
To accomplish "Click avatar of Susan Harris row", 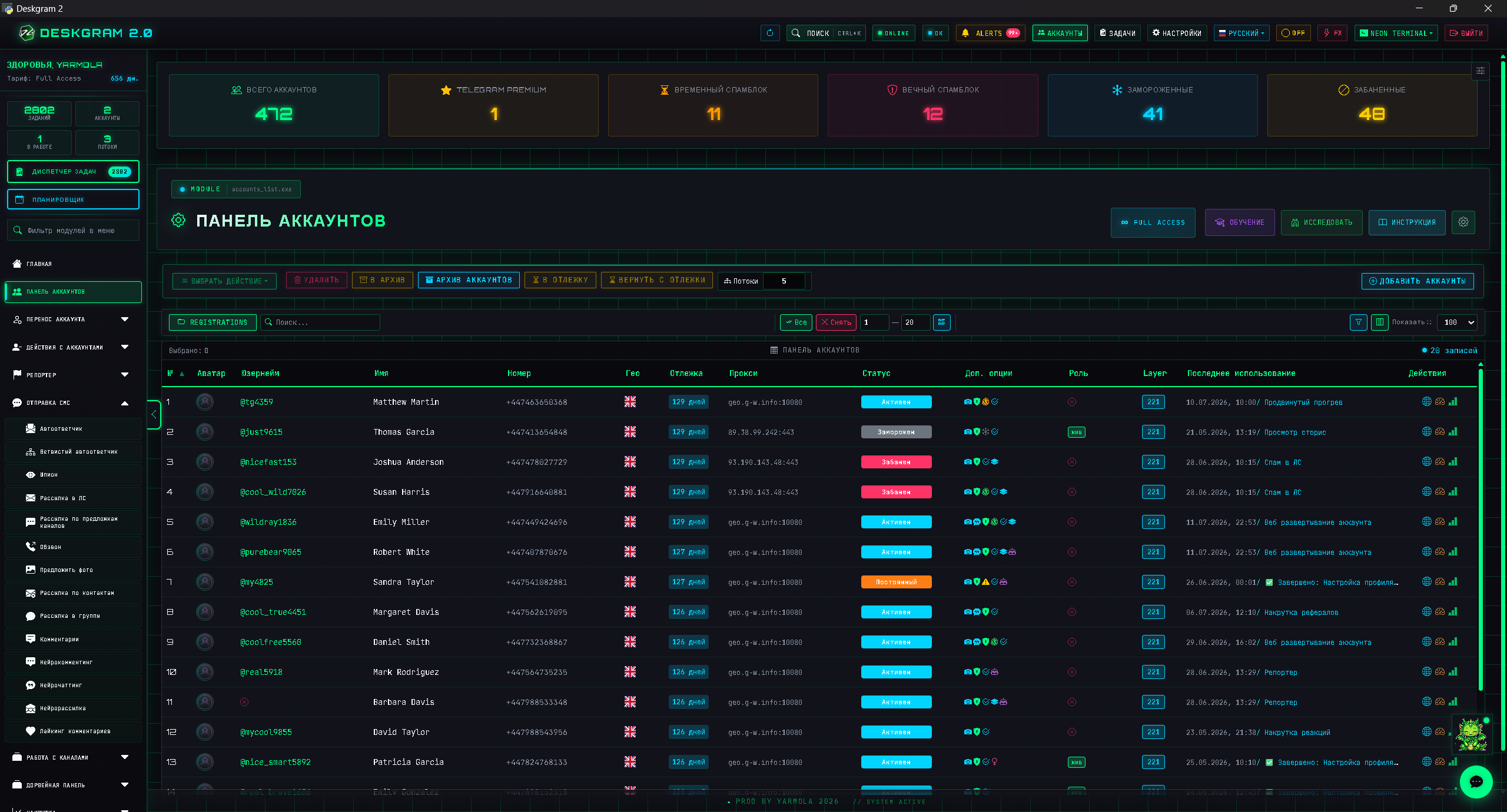I will point(204,491).
